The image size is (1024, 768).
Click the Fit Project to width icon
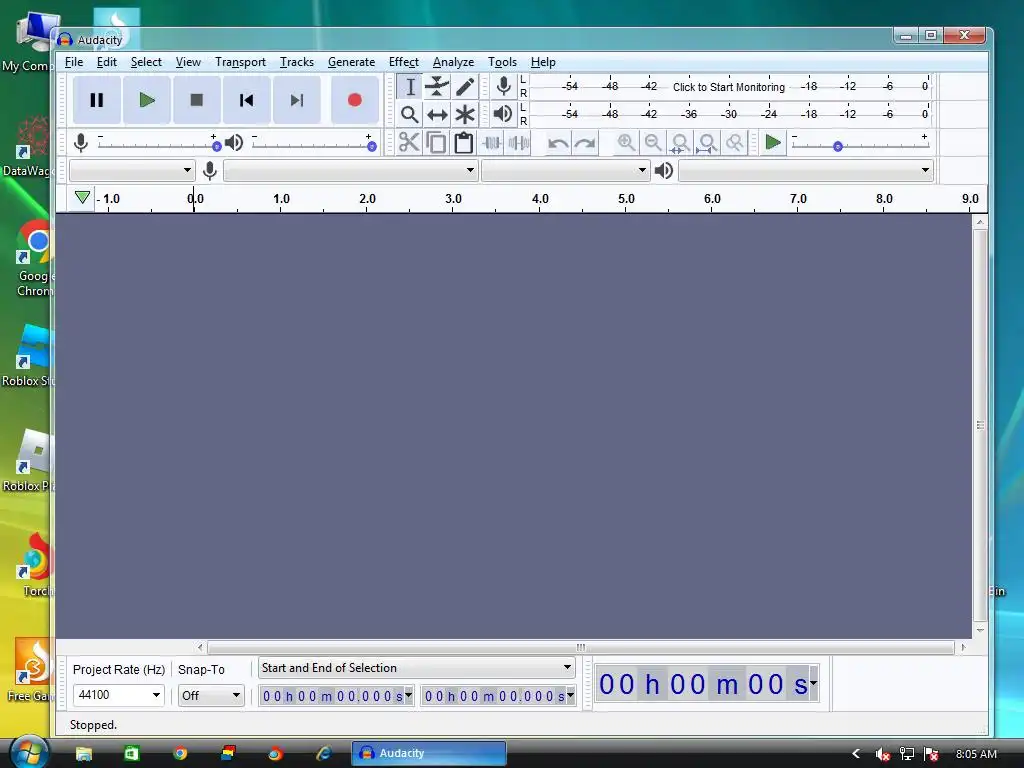click(707, 142)
